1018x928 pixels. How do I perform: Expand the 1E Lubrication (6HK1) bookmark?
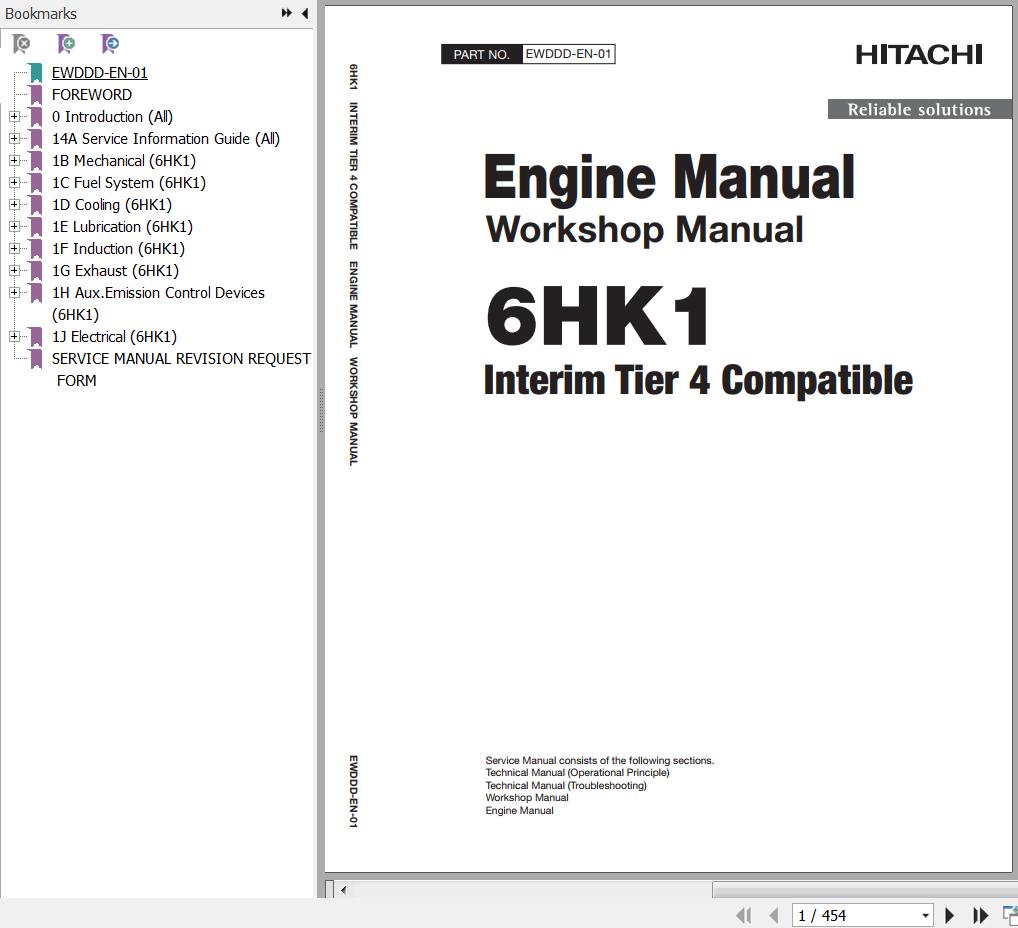[14, 227]
